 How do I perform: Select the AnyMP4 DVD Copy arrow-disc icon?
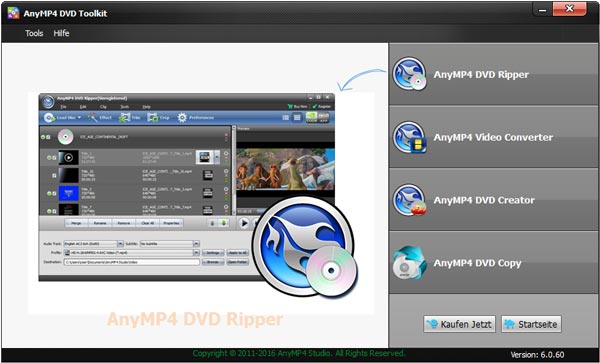tap(409, 263)
